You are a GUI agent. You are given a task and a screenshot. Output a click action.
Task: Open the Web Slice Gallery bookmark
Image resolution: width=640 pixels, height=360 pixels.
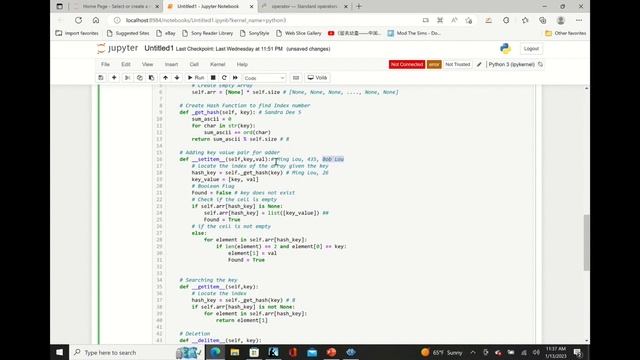pyautogui.click(x=299, y=33)
